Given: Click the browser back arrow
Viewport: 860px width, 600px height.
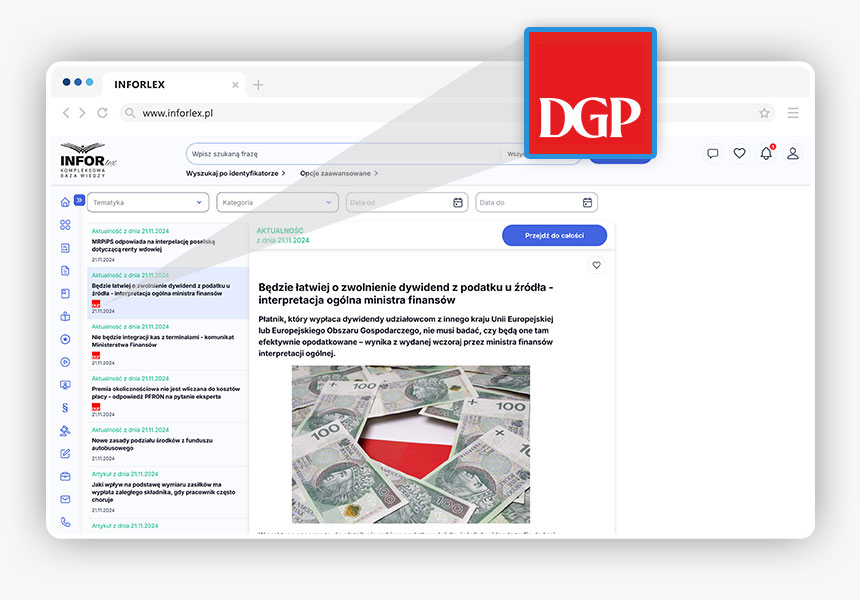Looking at the screenshot, I should (x=66, y=112).
